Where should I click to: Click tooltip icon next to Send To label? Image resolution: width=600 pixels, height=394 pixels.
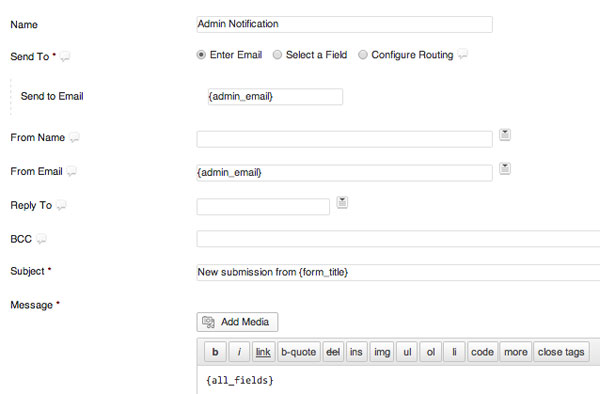tap(65, 57)
